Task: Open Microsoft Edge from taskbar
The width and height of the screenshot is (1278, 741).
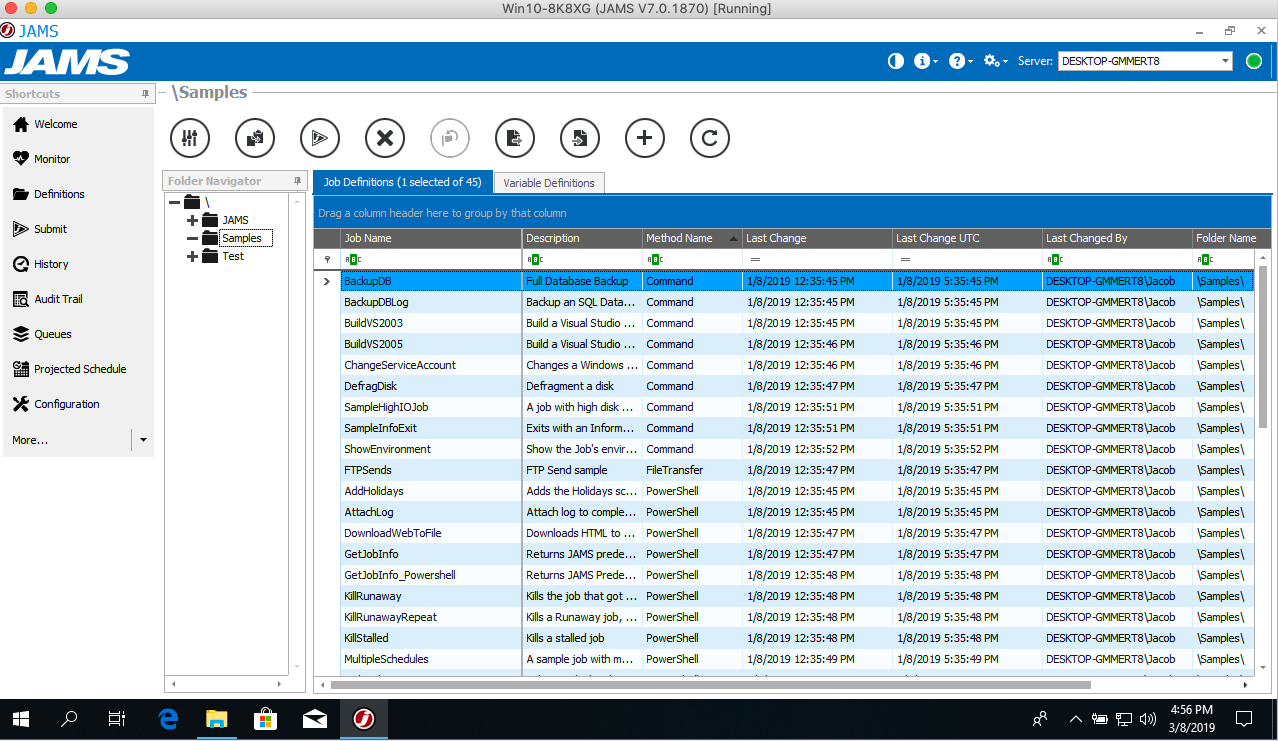Action: (168, 718)
